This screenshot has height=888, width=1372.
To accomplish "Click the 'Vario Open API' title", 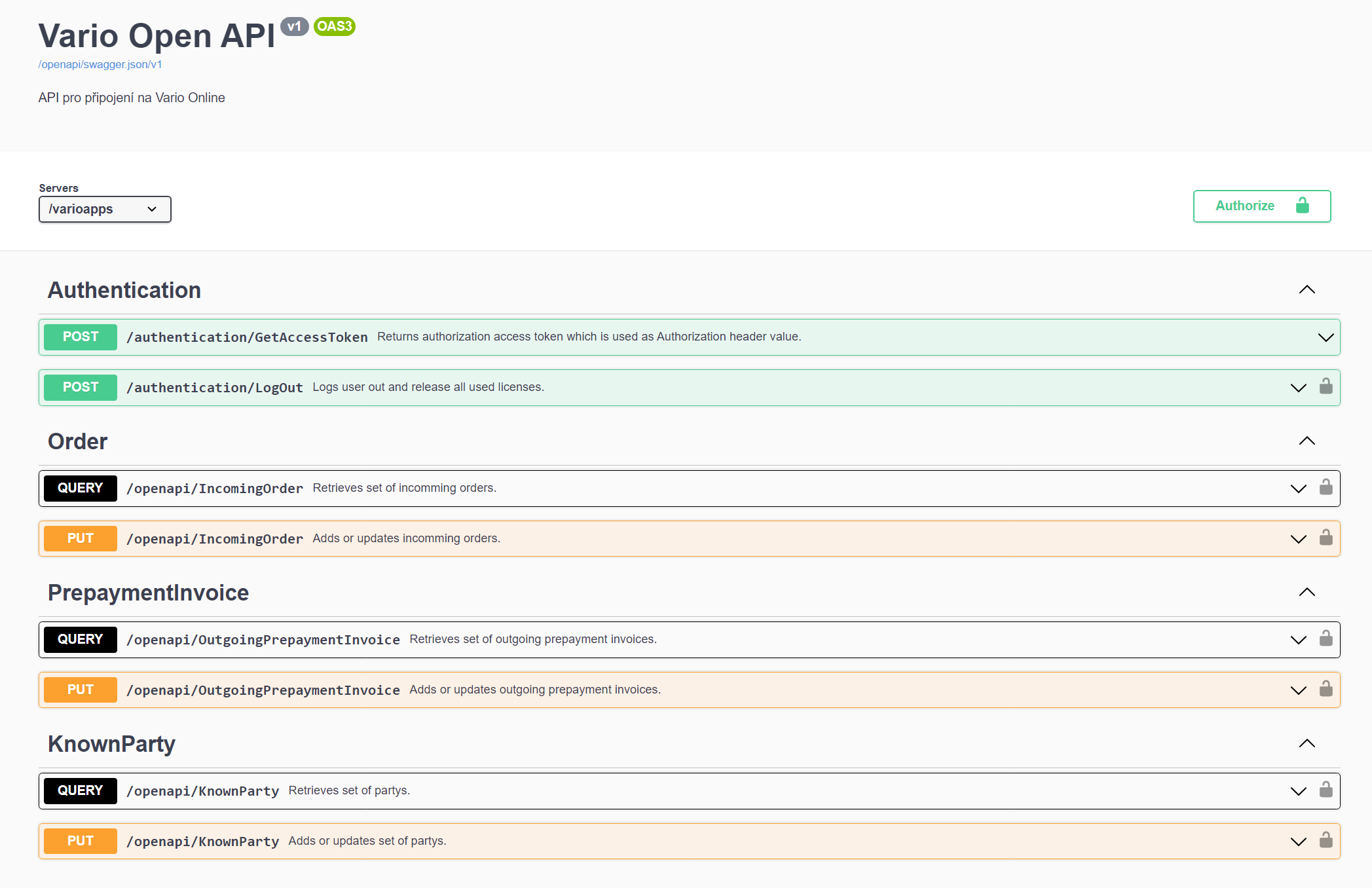I will [157, 35].
